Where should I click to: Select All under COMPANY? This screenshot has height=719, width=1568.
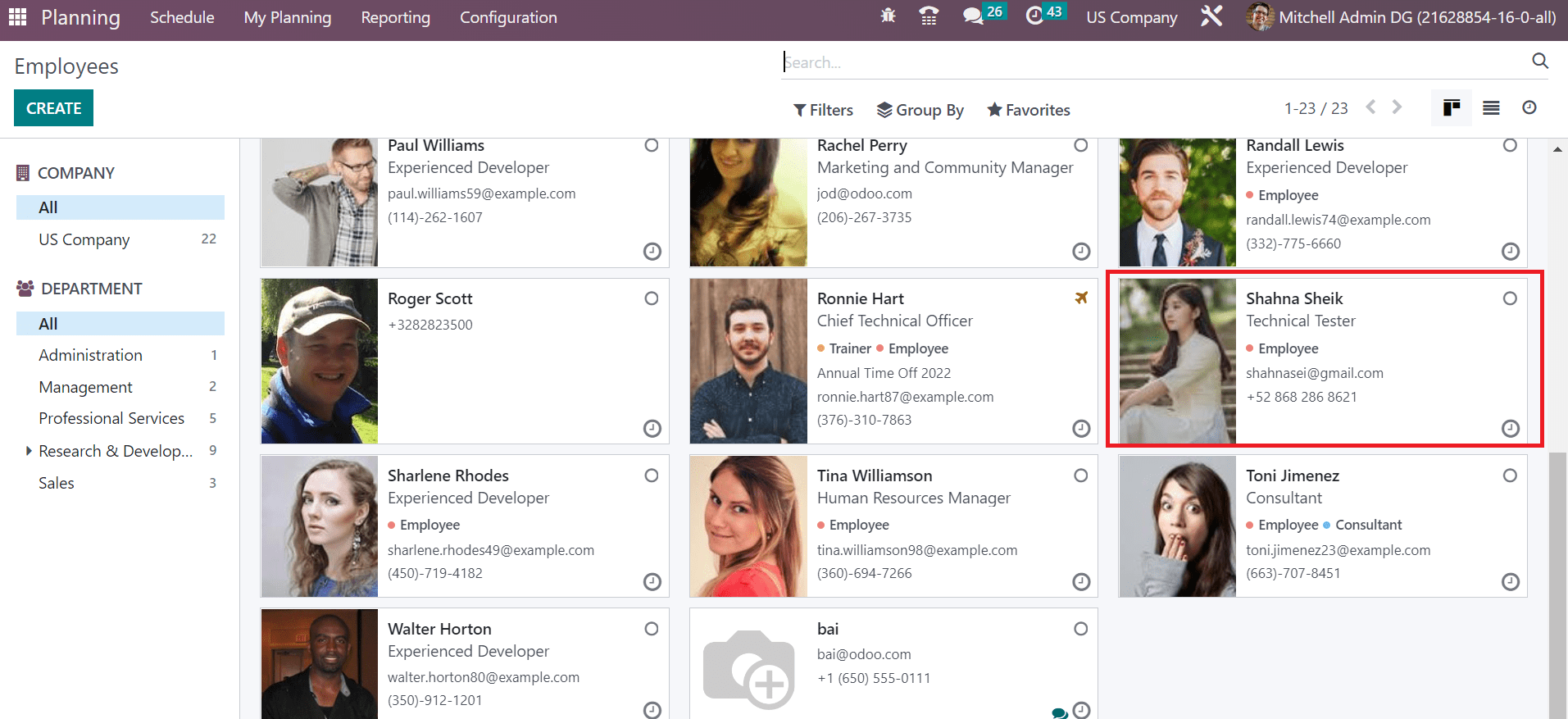point(120,207)
